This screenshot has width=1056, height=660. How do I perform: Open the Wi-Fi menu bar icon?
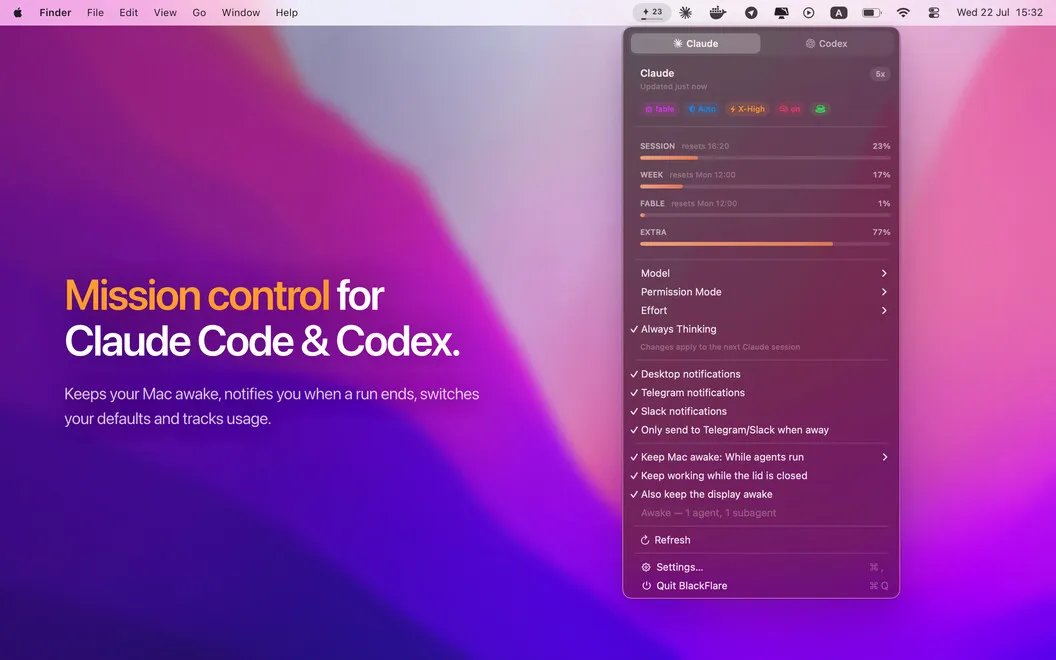pyautogui.click(x=903, y=13)
